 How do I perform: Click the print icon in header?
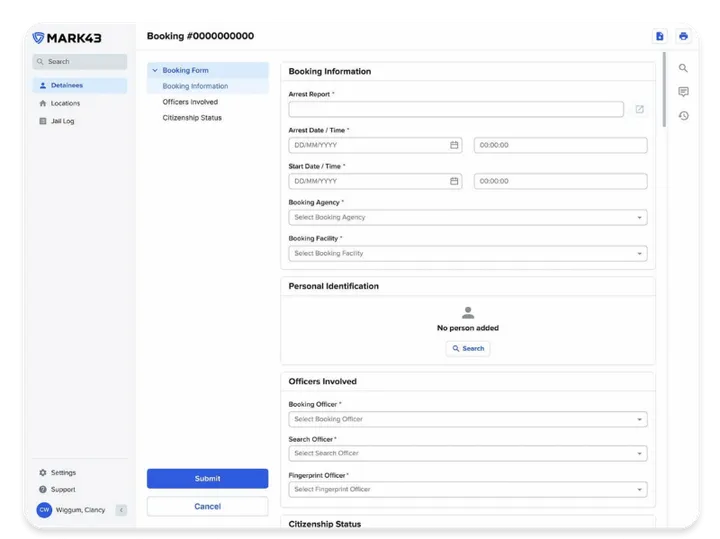point(683,36)
